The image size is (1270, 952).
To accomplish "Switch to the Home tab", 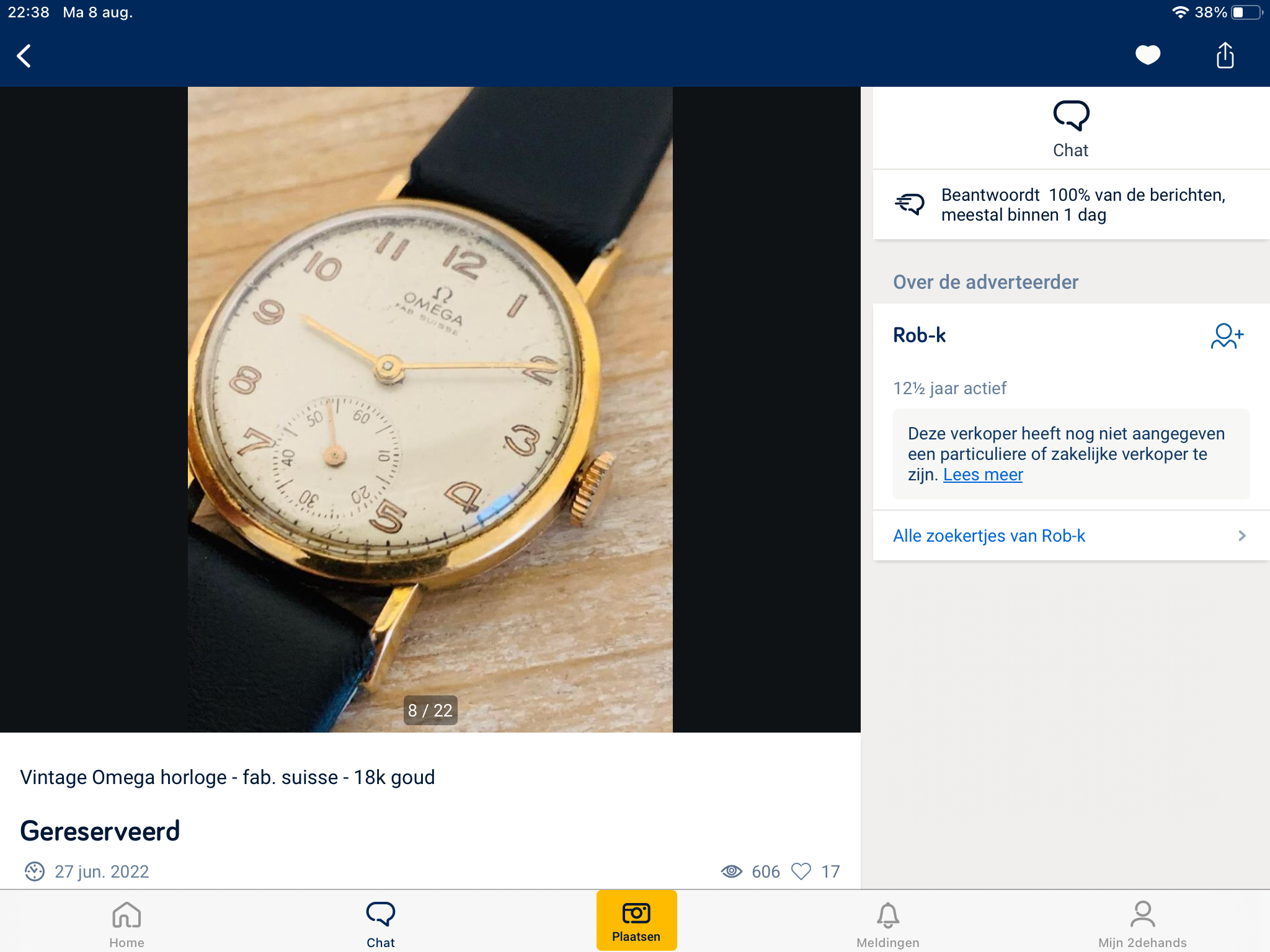I will click(127, 923).
